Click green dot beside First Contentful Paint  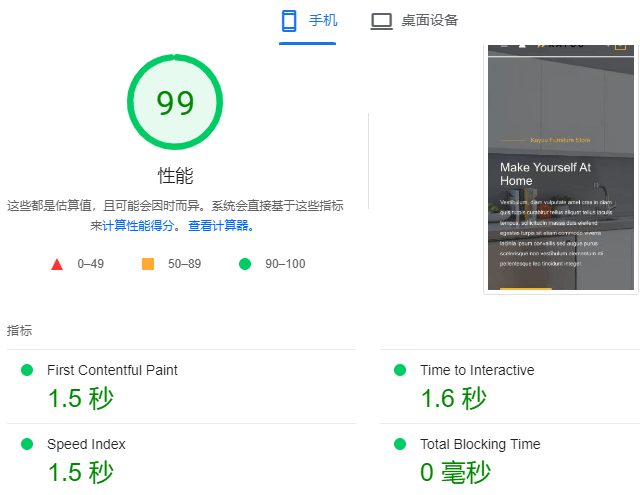click(27, 370)
